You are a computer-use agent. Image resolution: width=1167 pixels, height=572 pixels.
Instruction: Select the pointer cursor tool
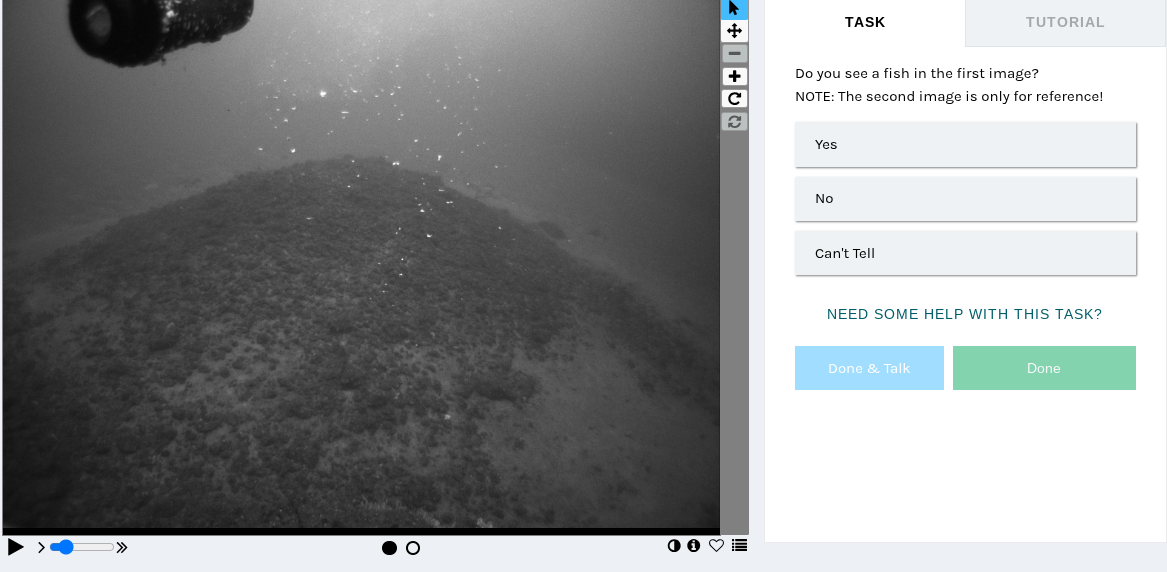pyautogui.click(x=734, y=8)
